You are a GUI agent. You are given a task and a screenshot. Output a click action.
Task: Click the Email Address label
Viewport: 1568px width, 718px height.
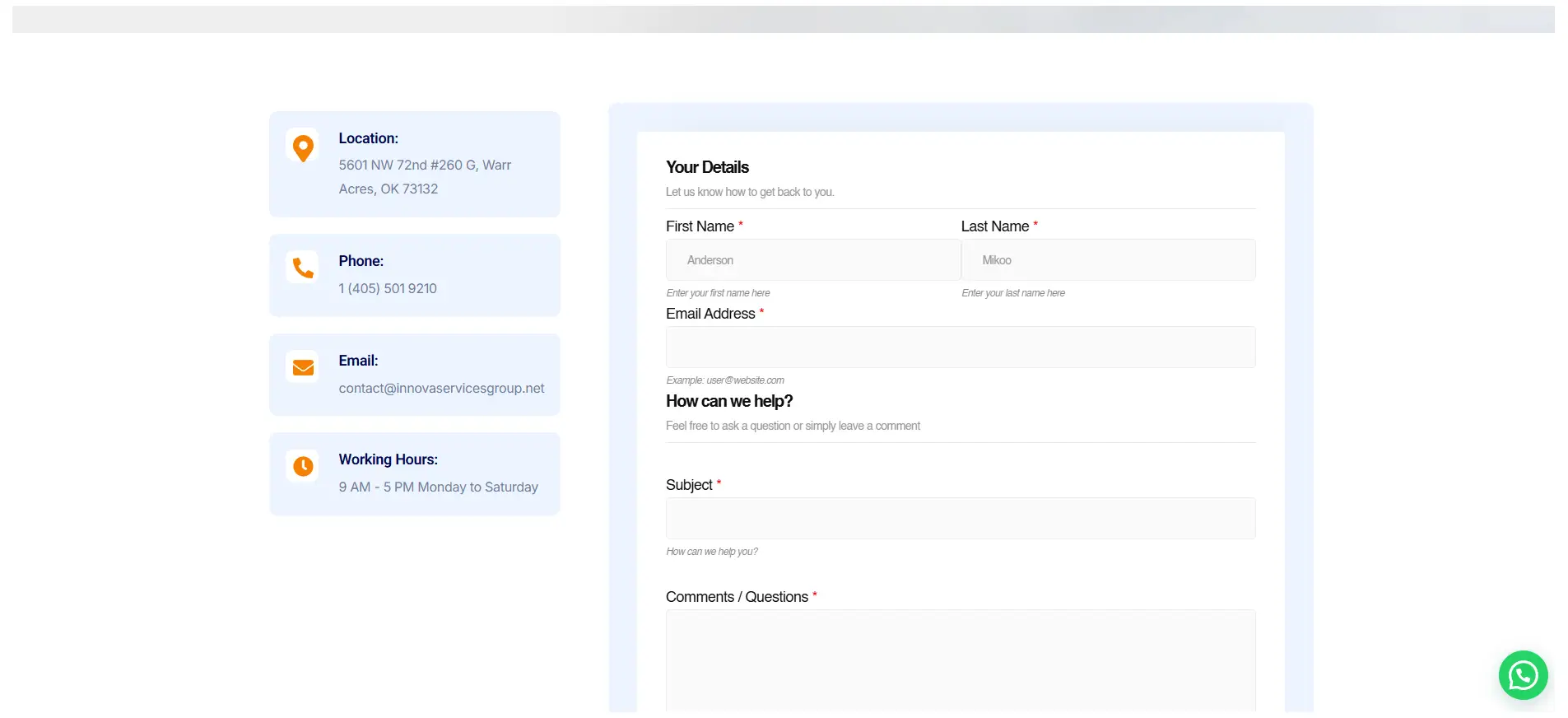coord(710,314)
